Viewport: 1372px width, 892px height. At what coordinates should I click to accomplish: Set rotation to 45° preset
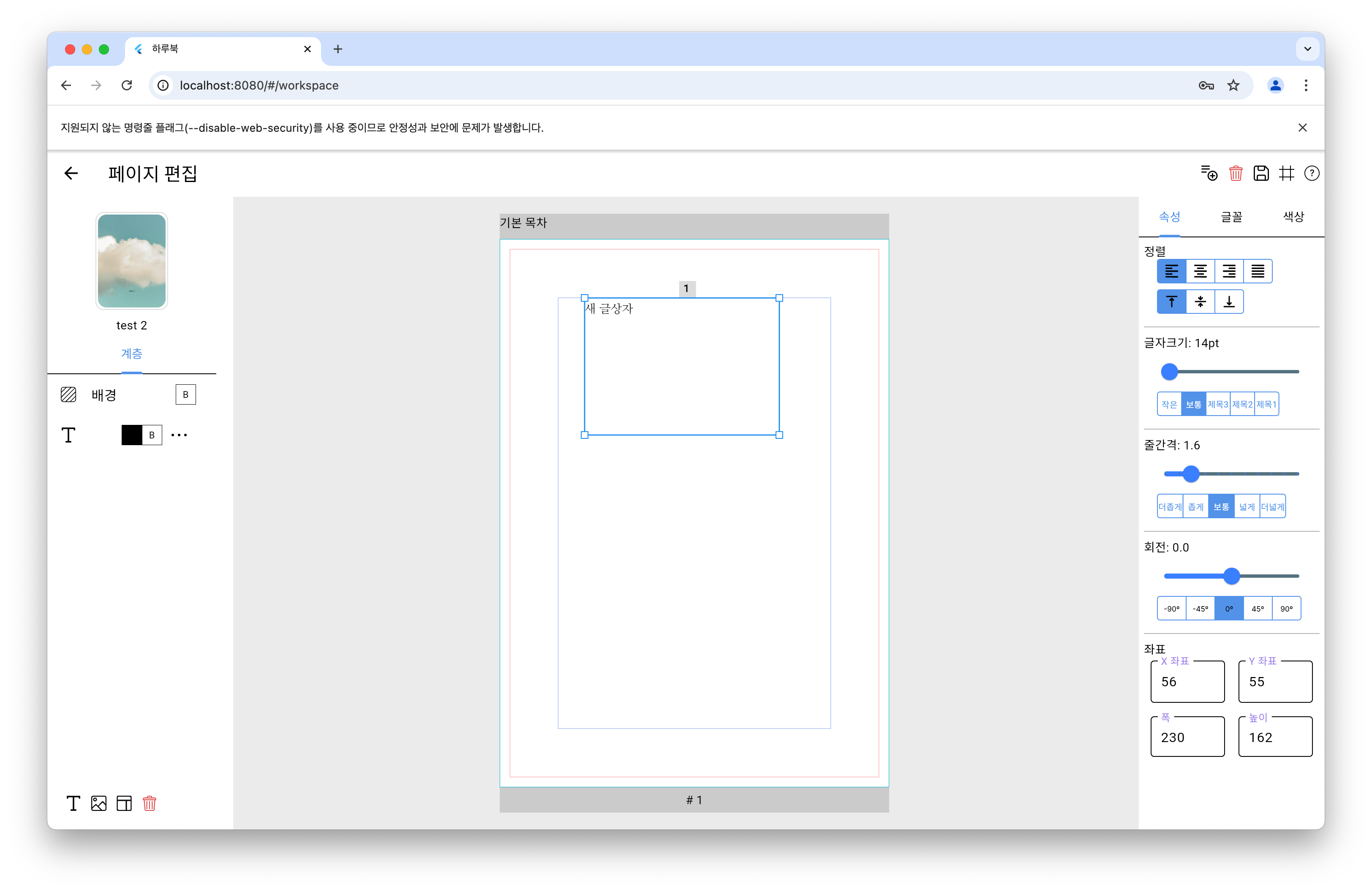coord(1258,609)
